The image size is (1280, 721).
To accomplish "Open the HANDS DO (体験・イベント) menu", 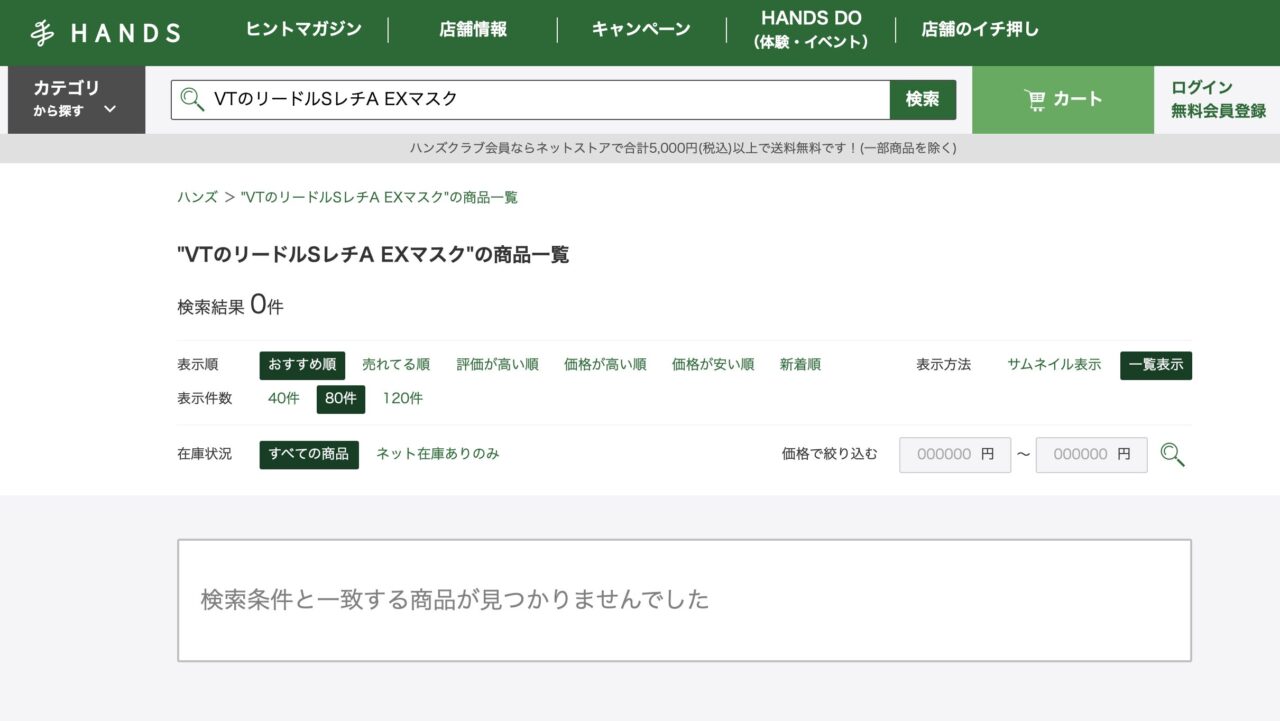I will (811, 29).
